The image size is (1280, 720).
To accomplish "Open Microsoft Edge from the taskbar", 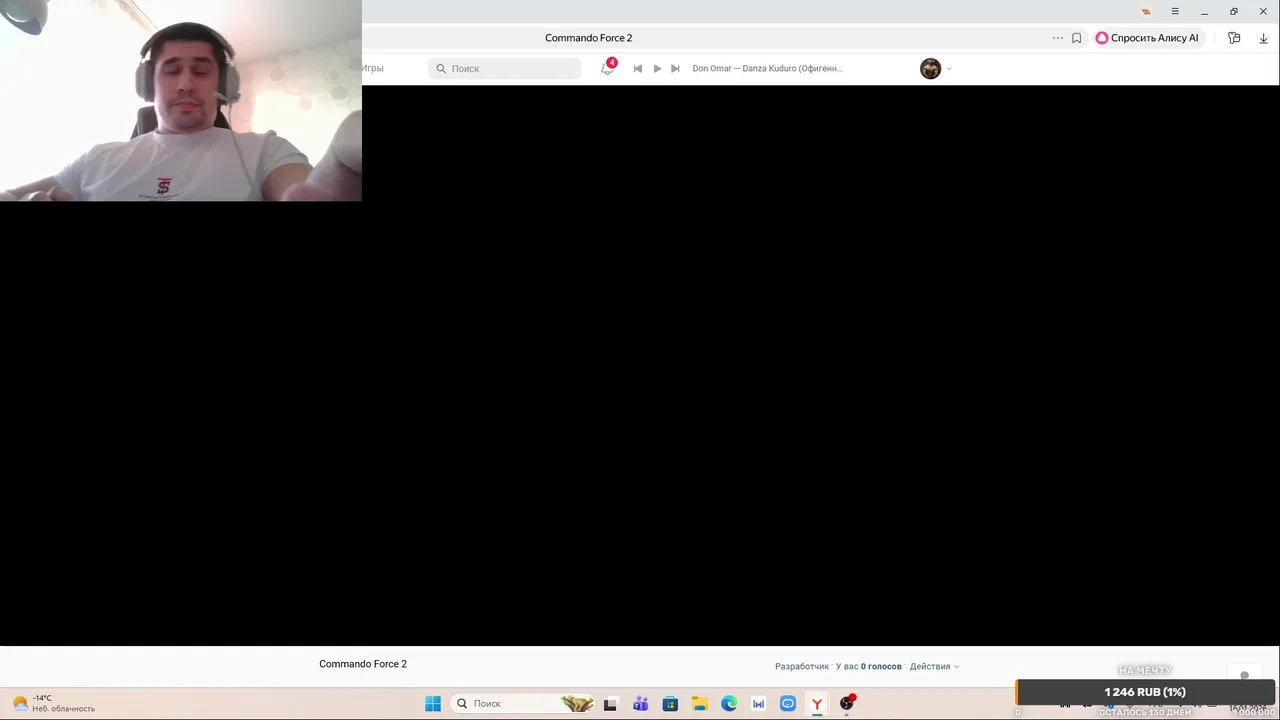I will 729,703.
